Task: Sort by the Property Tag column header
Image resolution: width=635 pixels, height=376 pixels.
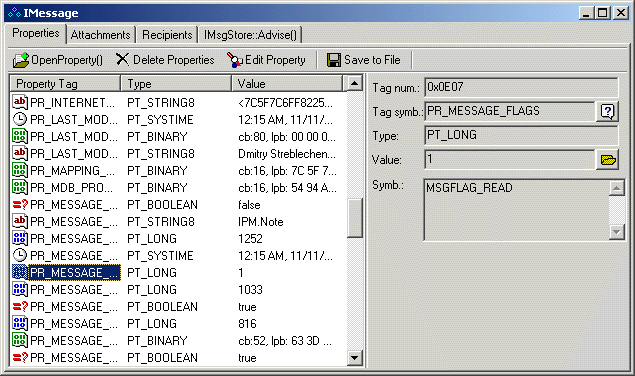Action: [65, 83]
